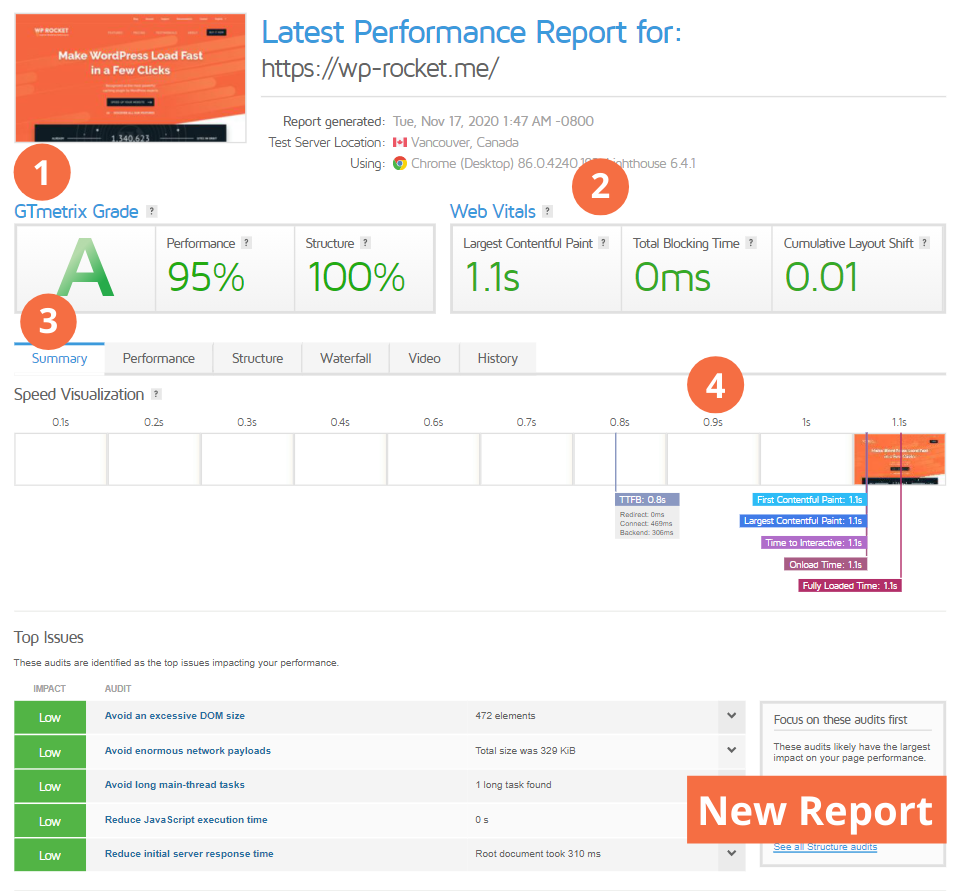Open the Performance score help icon
Image resolution: width=958 pixels, height=891 pixels.
click(246, 243)
